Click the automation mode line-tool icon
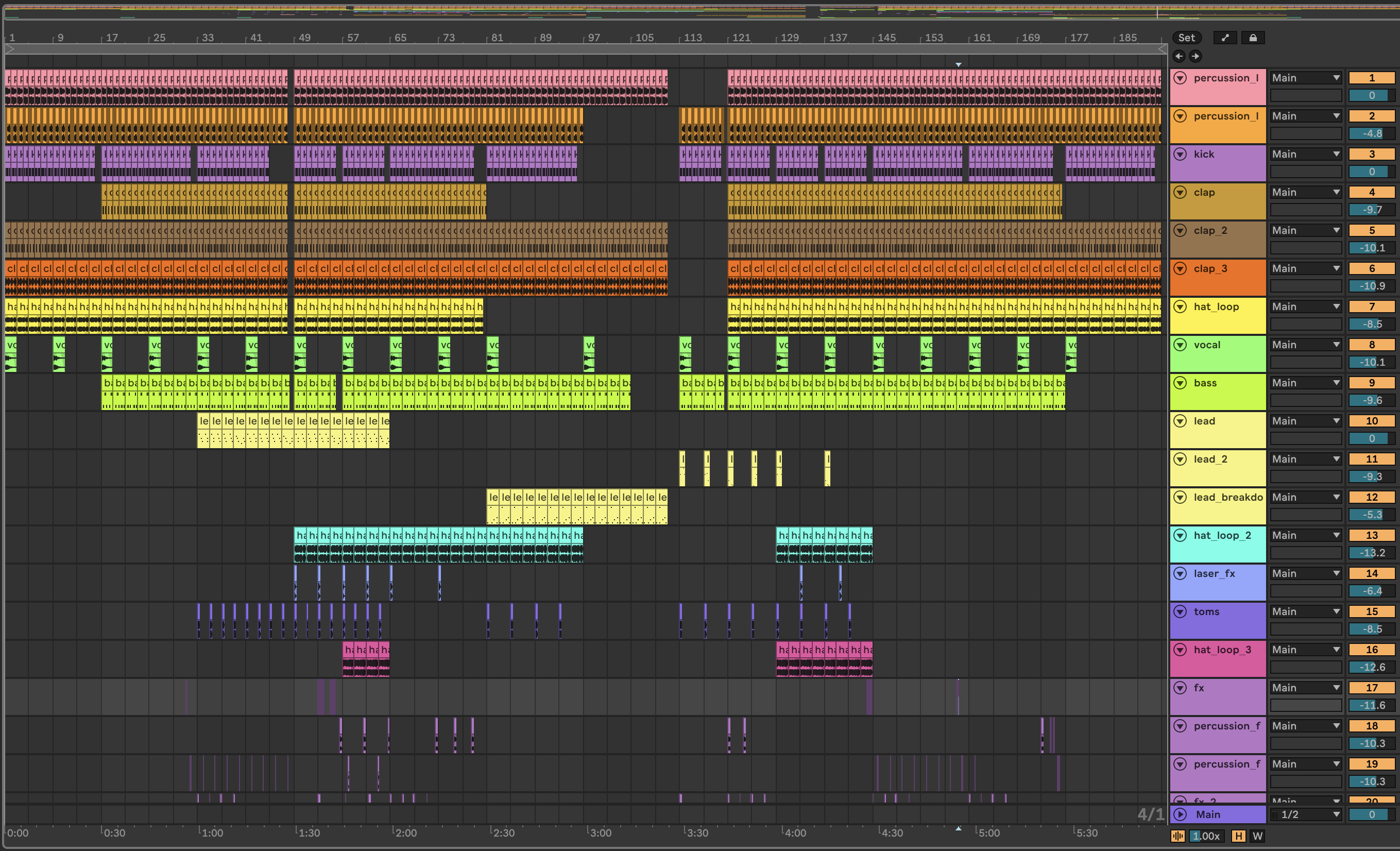The image size is (1400, 851). pos(1225,38)
